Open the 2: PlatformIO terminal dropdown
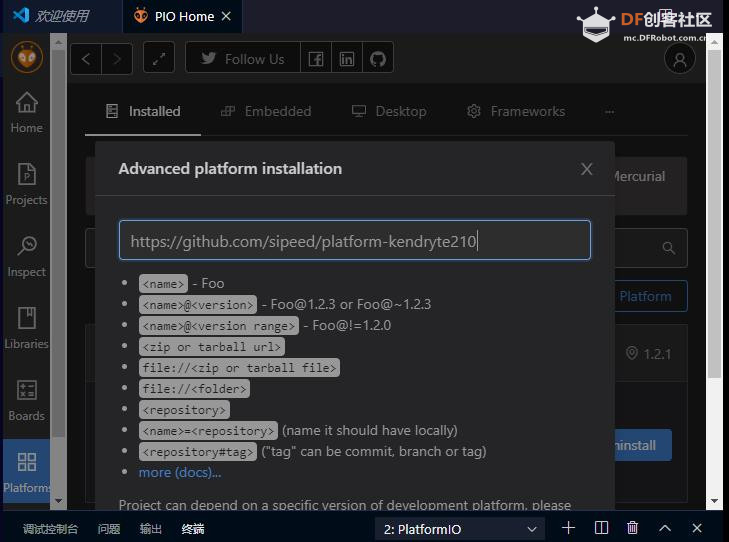 pyautogui.click(x=460, y=529)
